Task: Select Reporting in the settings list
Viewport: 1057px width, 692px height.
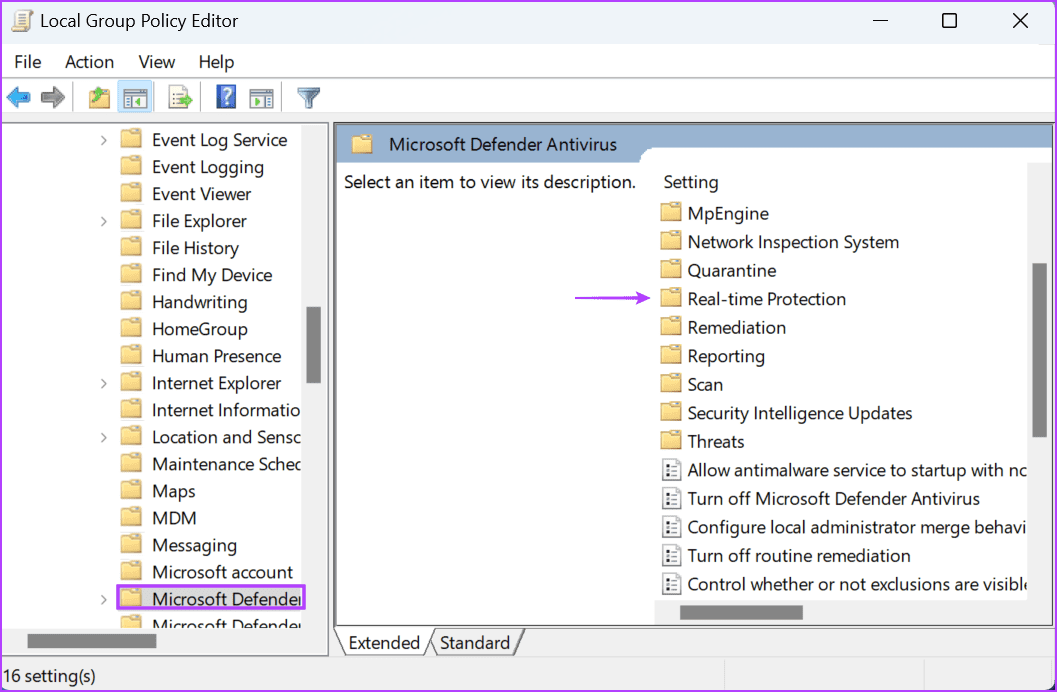Action: point(726,356)
